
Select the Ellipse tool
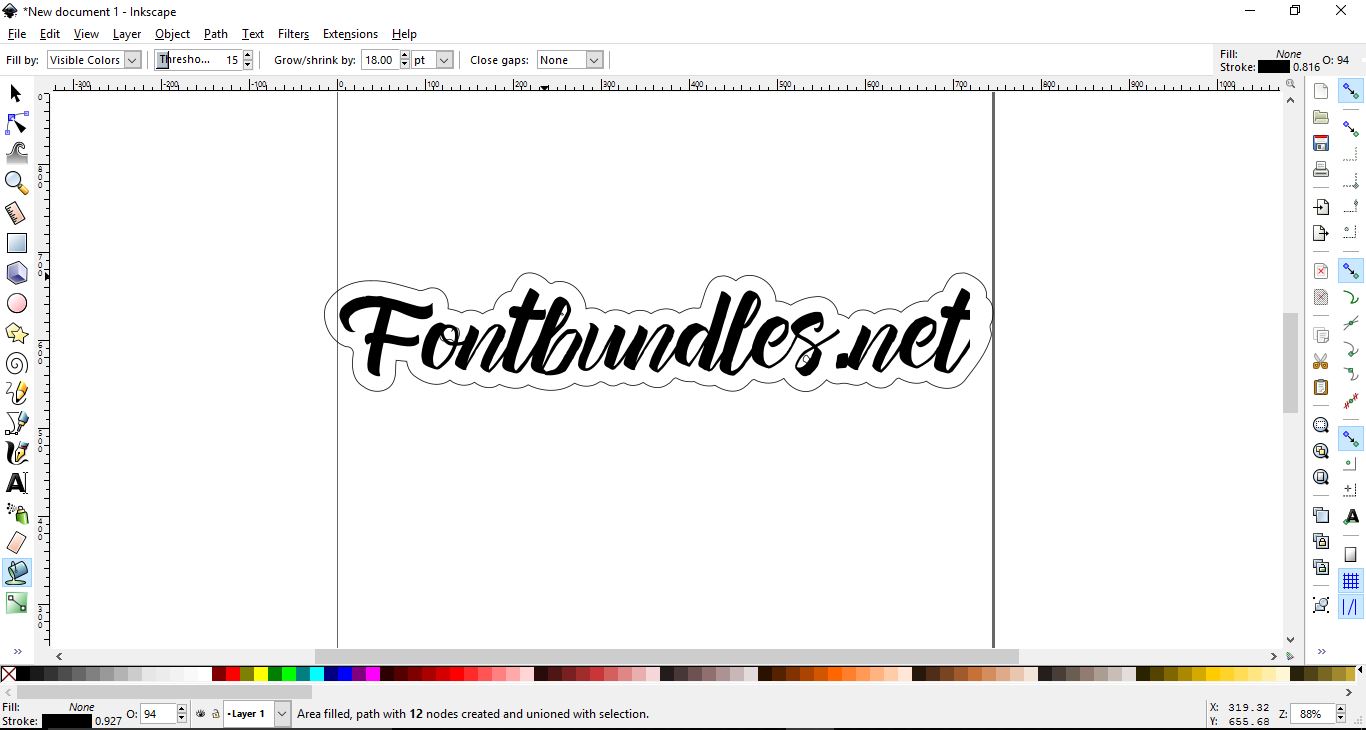[17, 303]
